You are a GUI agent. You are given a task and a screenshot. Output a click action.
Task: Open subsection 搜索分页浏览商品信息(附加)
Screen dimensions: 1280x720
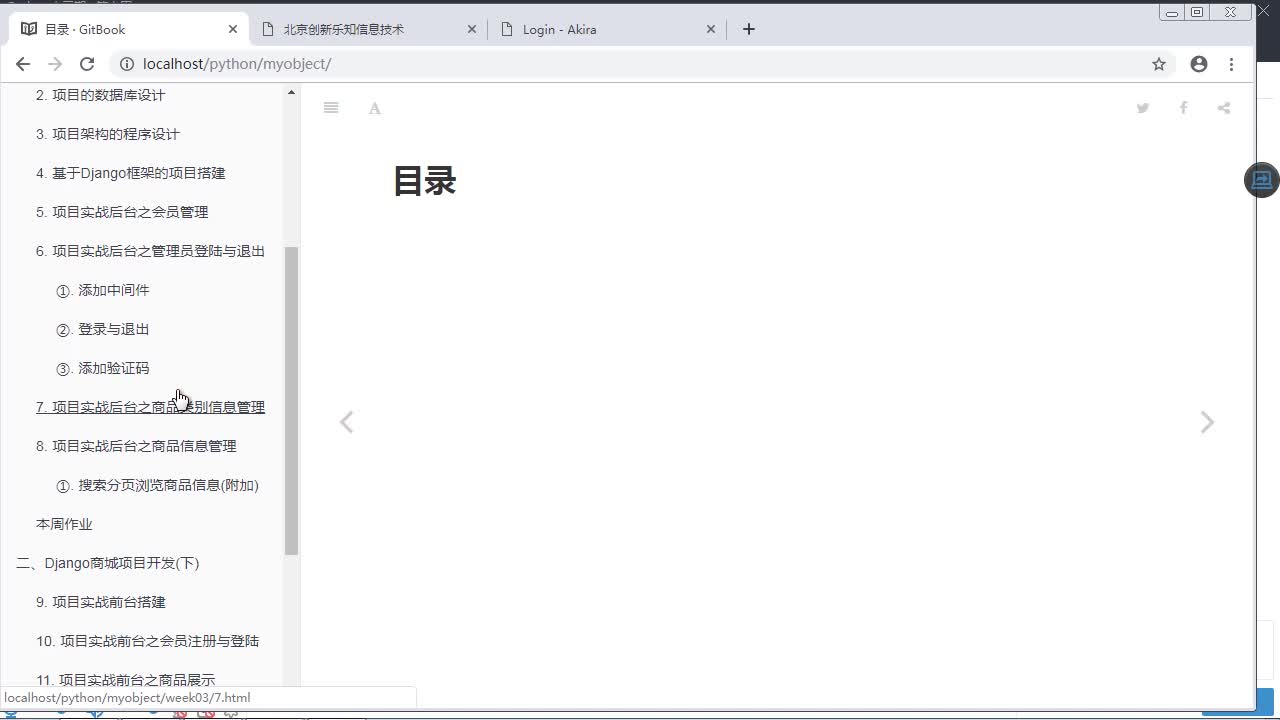157,485
